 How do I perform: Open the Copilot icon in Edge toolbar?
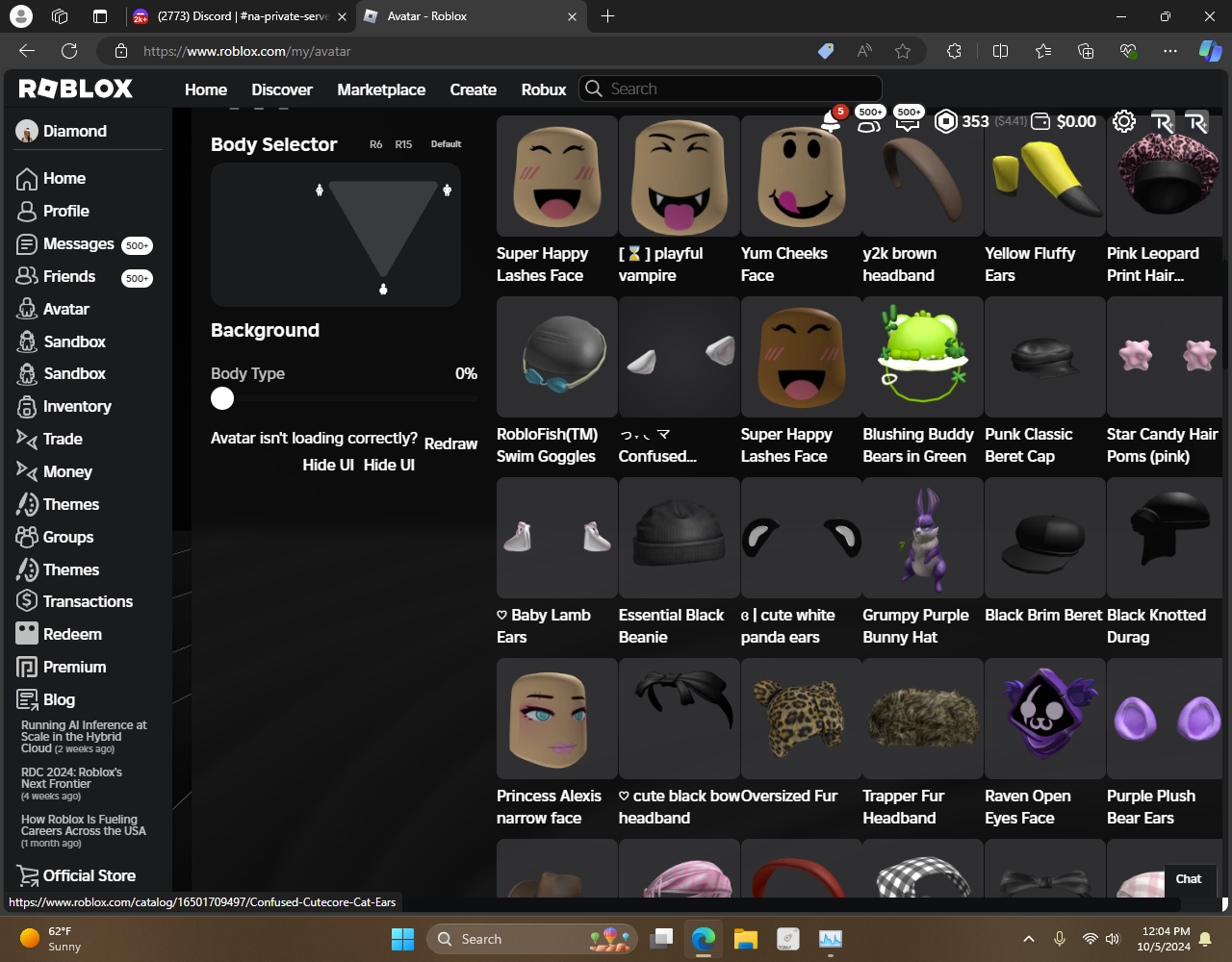coord(1209,51)
